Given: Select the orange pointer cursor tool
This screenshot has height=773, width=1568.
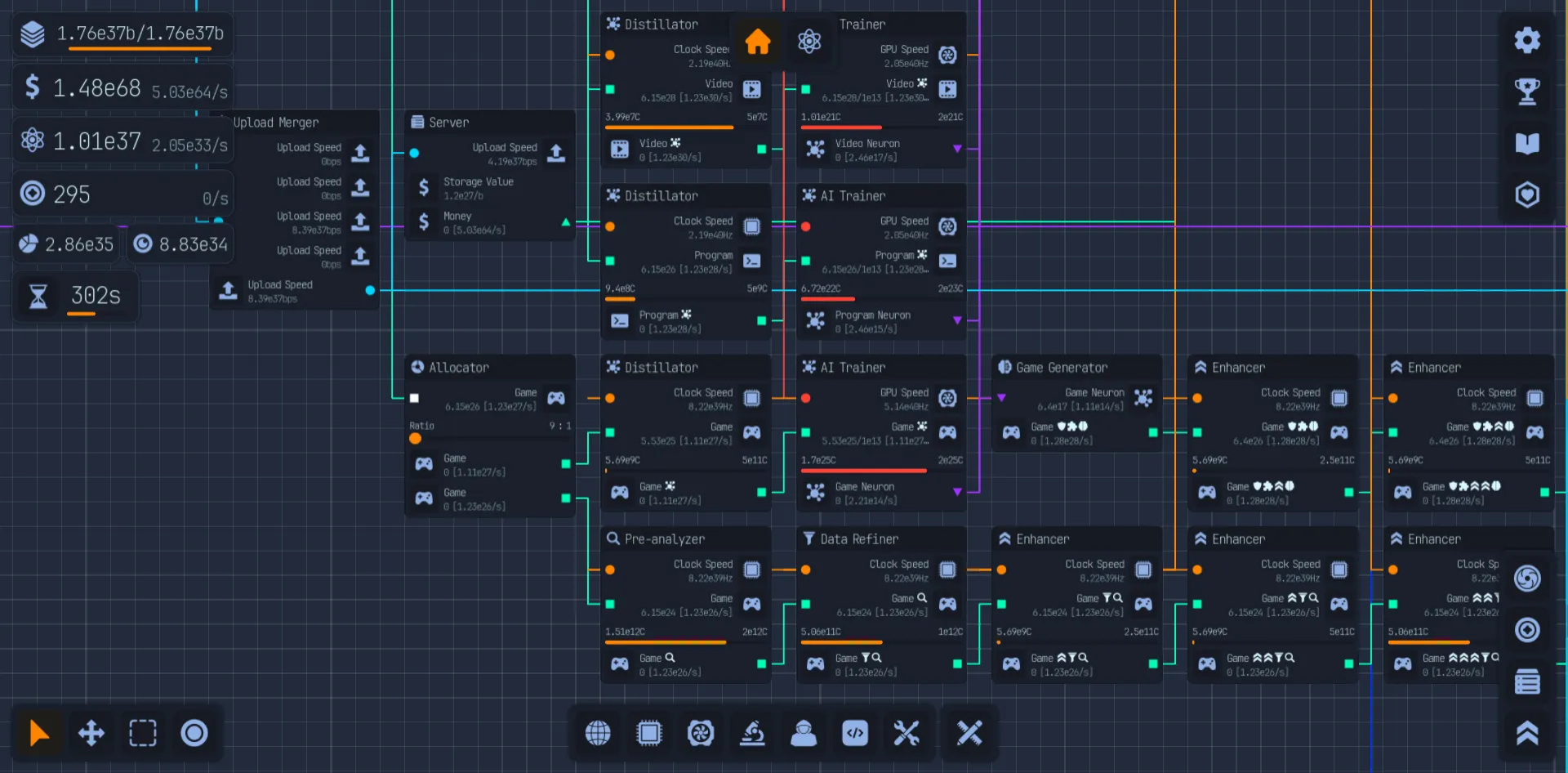Looking at the screenshot, I should [x=38, y=733].
